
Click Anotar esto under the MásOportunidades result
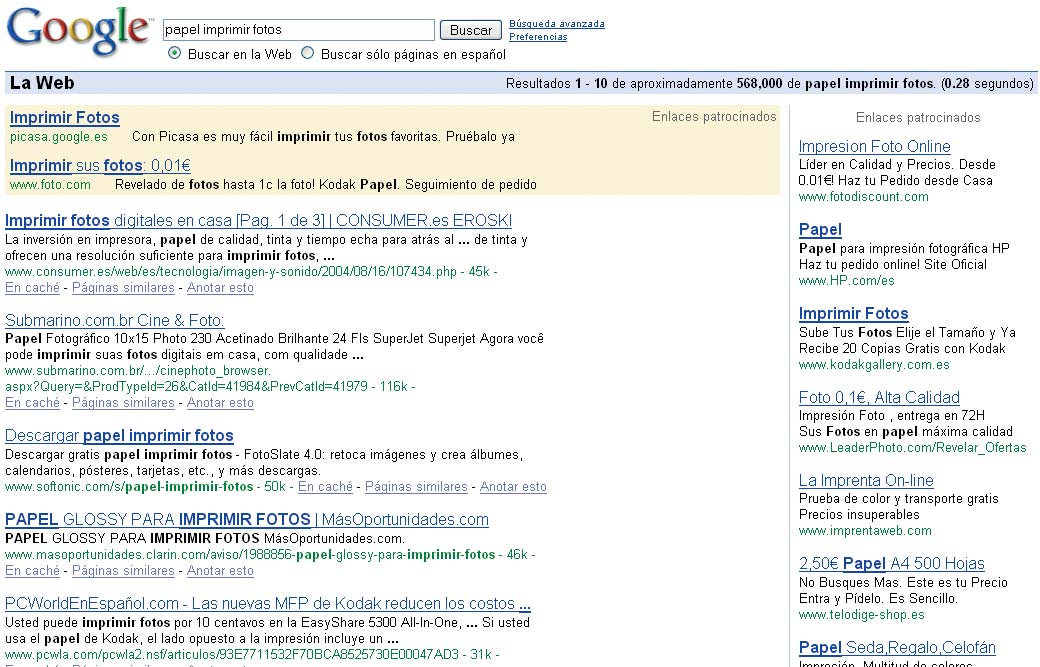220,571
